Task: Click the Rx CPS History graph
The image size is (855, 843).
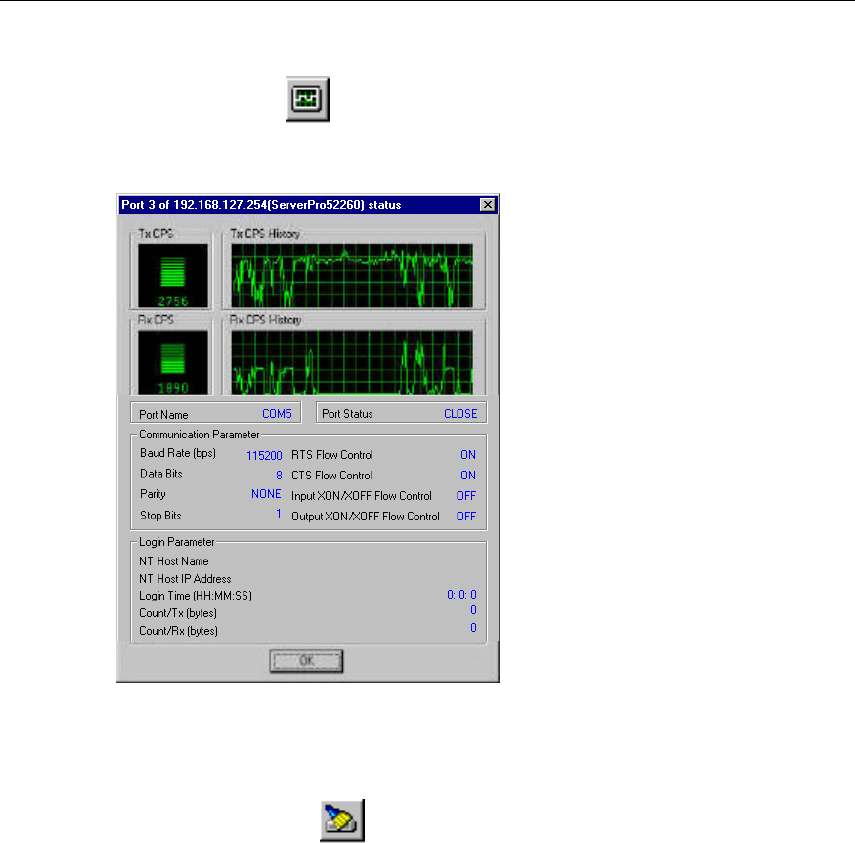Action: 352,362
